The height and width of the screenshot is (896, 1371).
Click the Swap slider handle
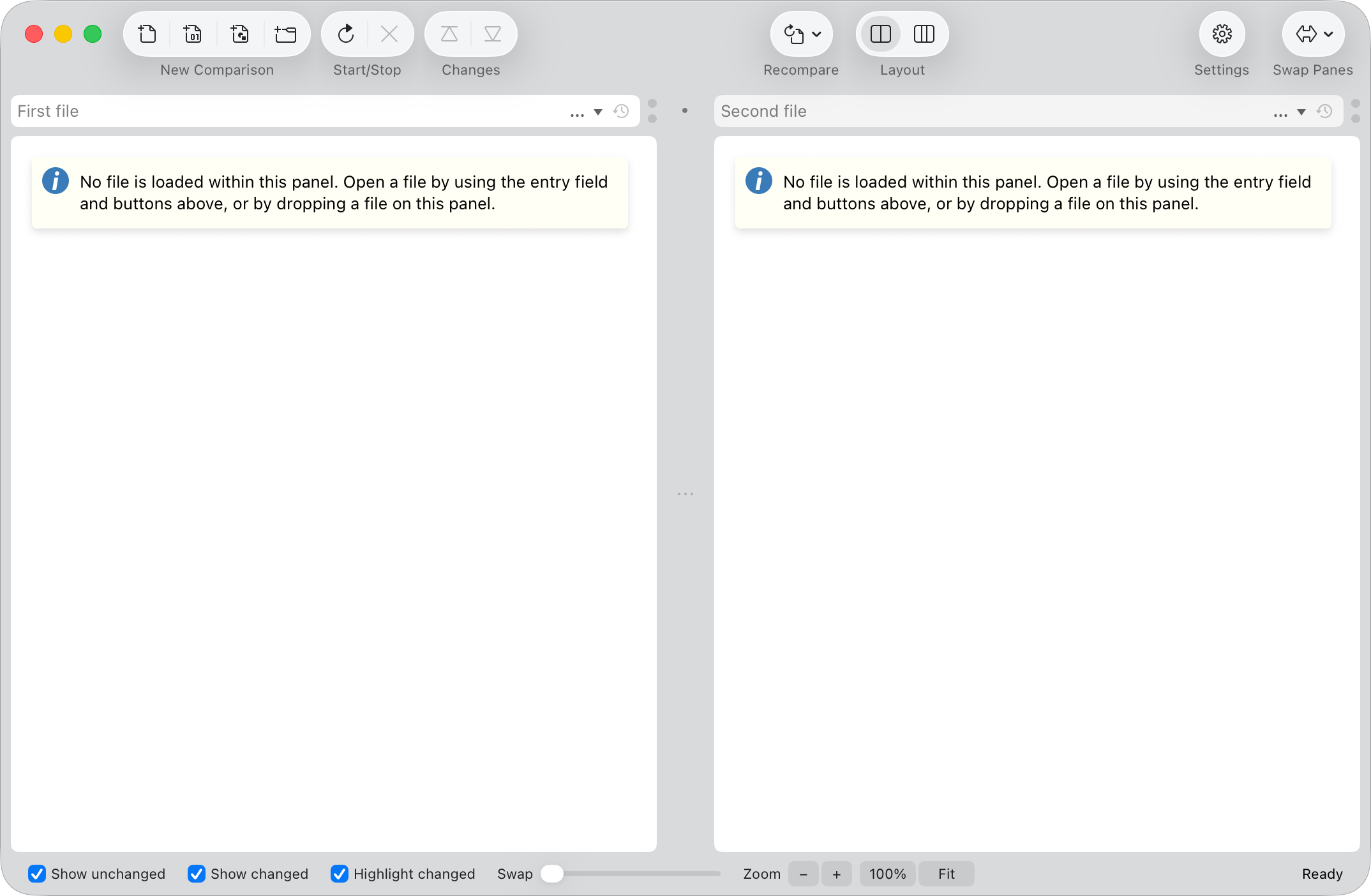(552, 874)
